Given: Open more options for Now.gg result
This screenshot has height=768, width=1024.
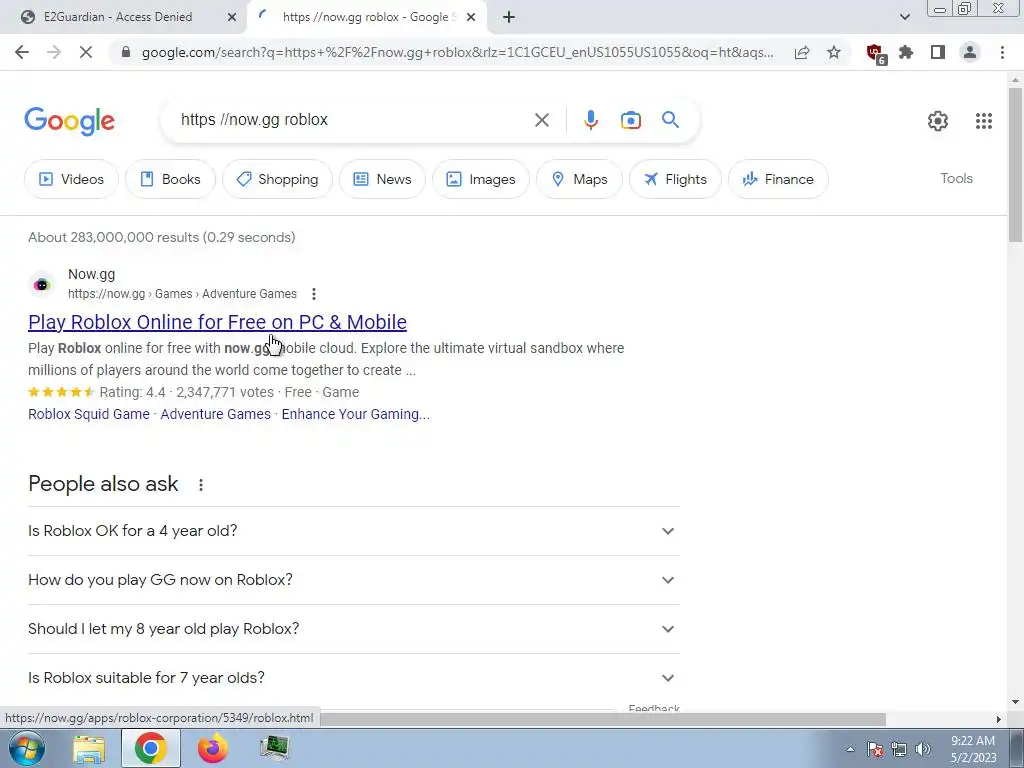Looking at the screenshot, I should point(314,294).
